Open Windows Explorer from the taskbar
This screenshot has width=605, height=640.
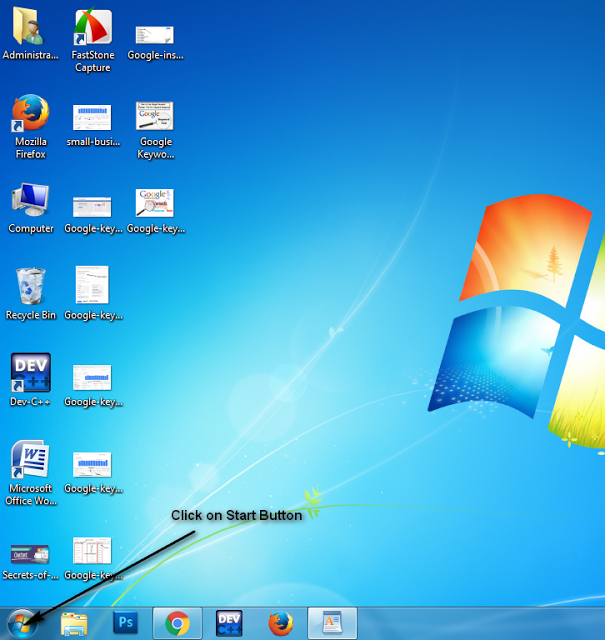74,624
